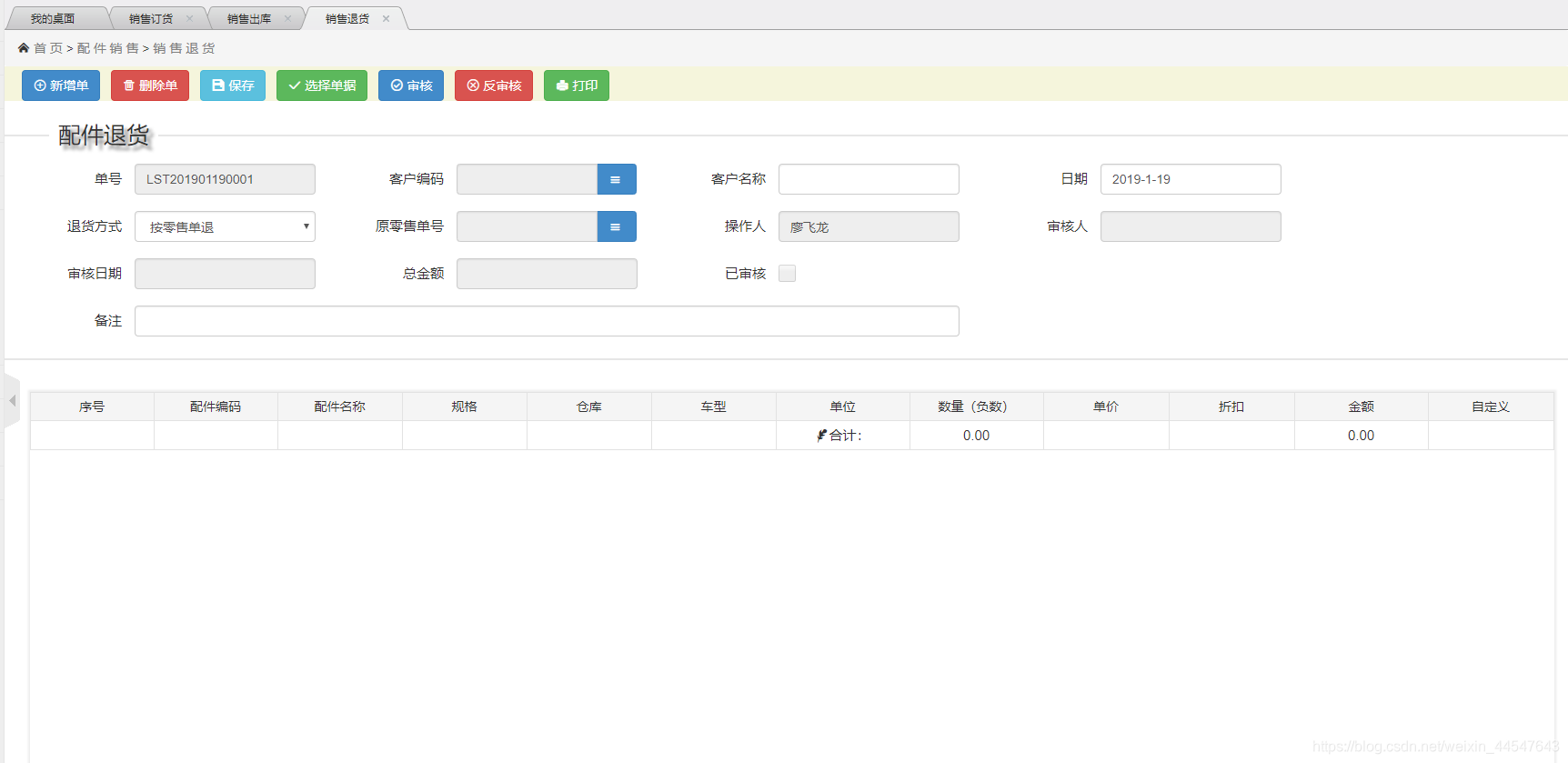This screenshot has width=1568, height=763.
Task: Click the home icon in breadcrumb
Action: tap(24, 48)
